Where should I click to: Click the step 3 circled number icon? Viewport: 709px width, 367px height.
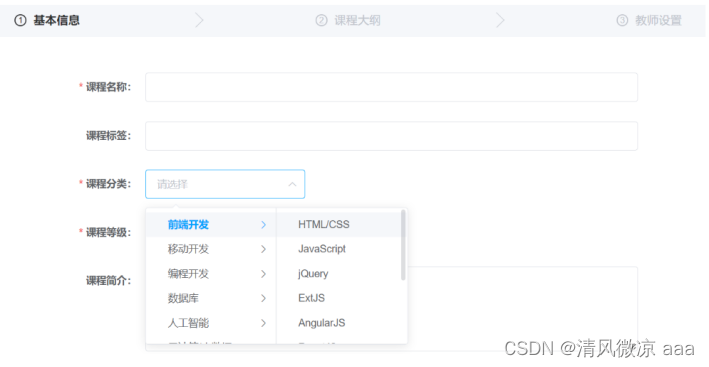[622, 20]
